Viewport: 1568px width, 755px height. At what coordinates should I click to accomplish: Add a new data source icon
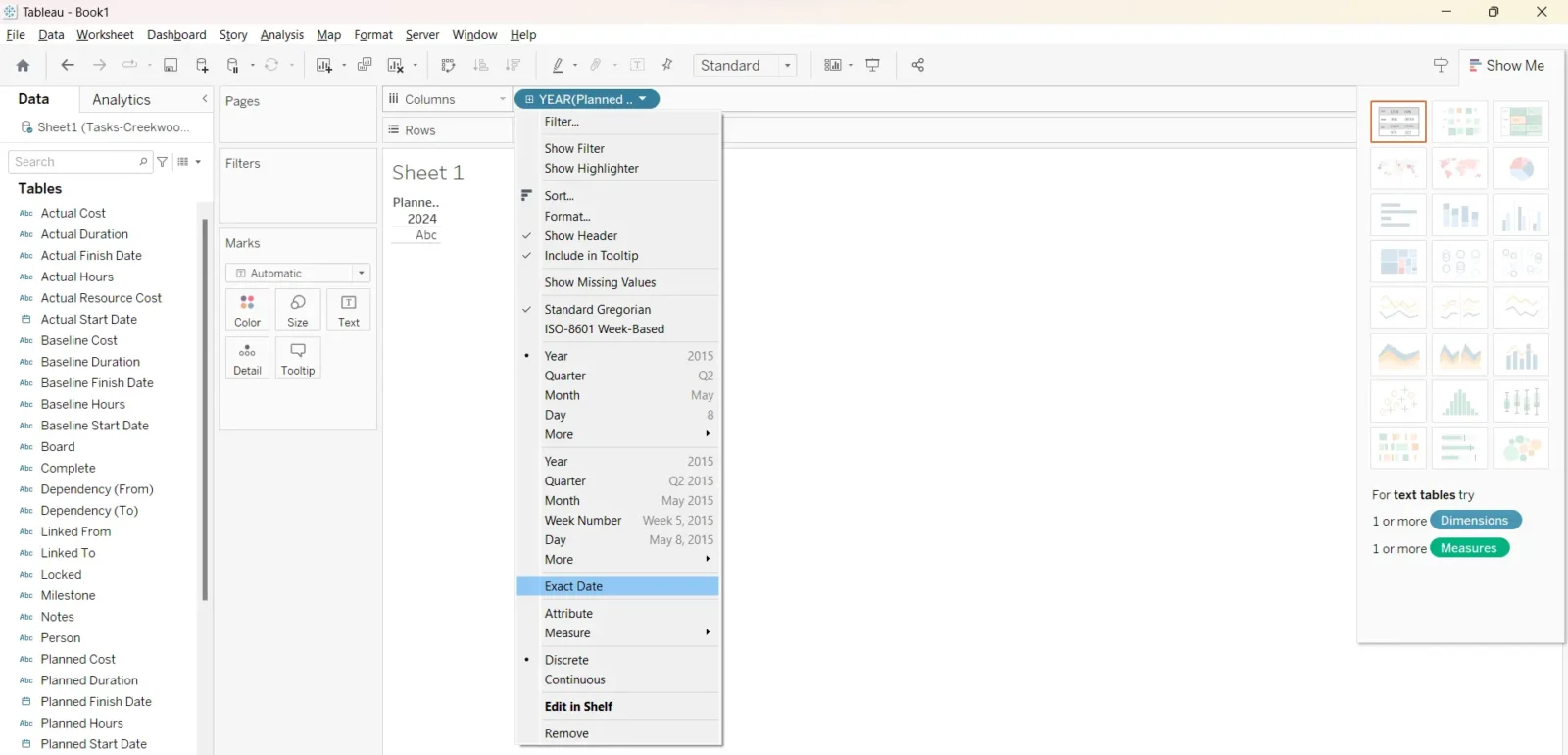pyautogui.click(x=202, y=66)
